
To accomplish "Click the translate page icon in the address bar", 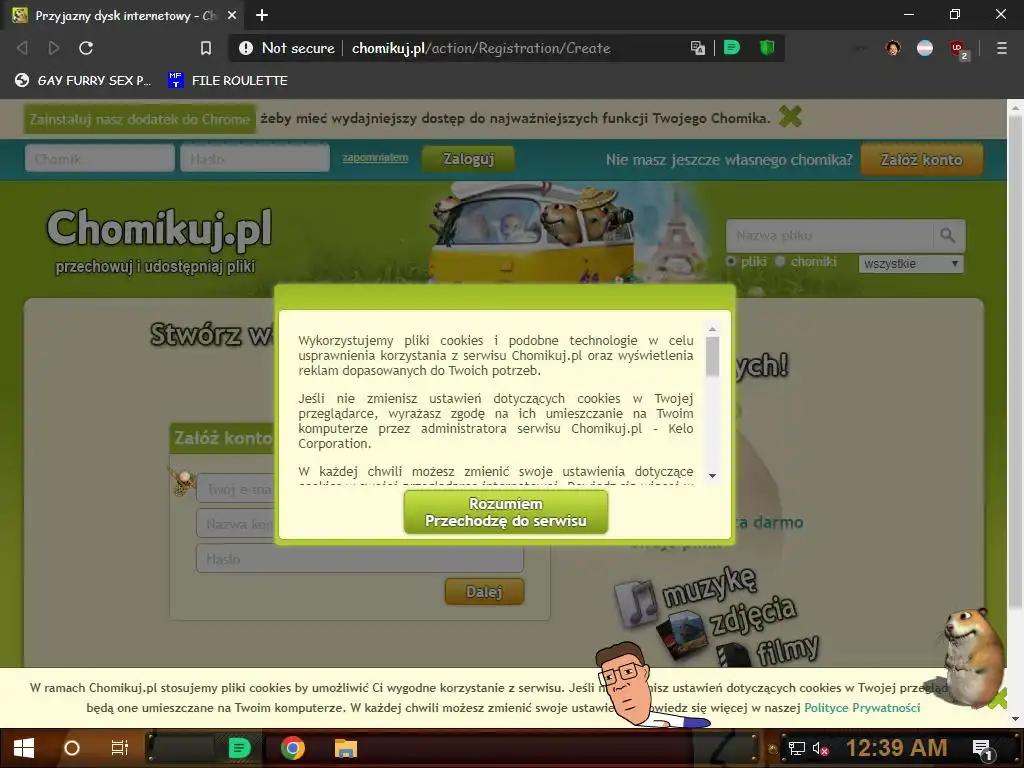I will coord(697,48).
